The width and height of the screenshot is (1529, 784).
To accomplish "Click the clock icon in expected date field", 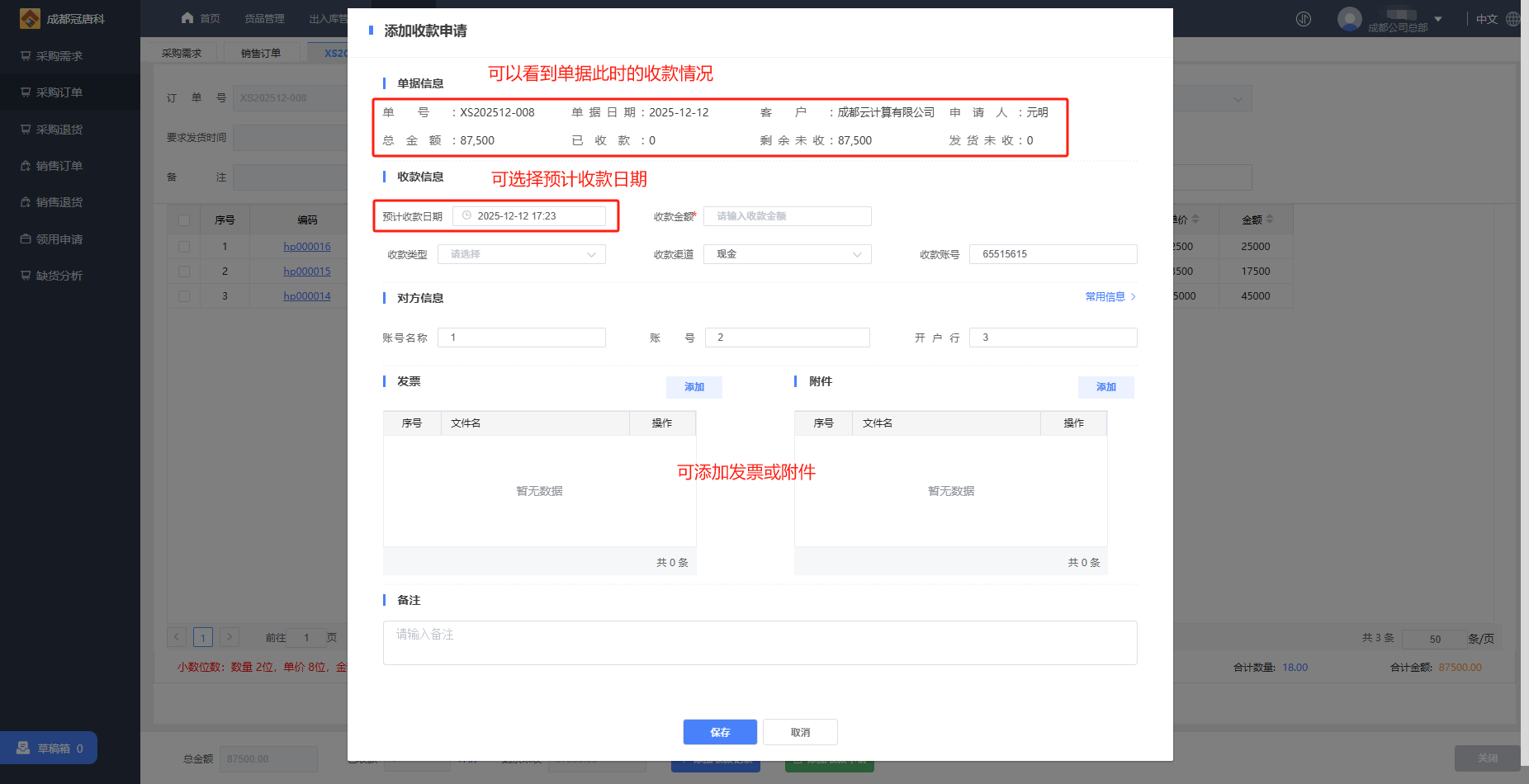I will [x=466, y=216].
